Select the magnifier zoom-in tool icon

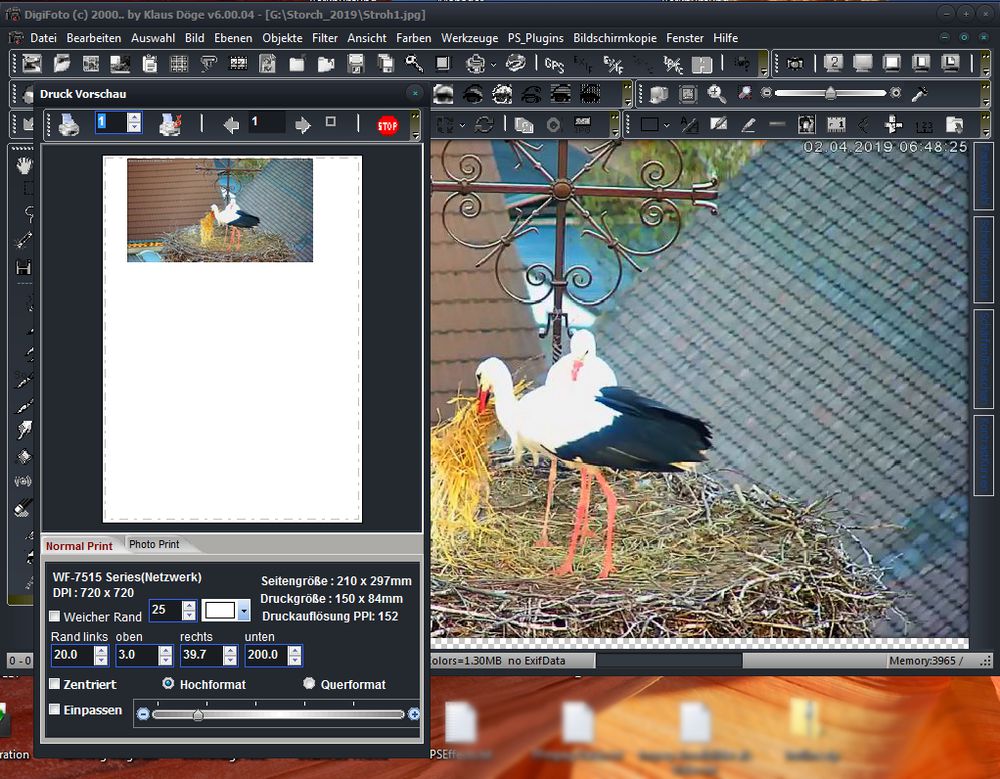tap(716, 94)
